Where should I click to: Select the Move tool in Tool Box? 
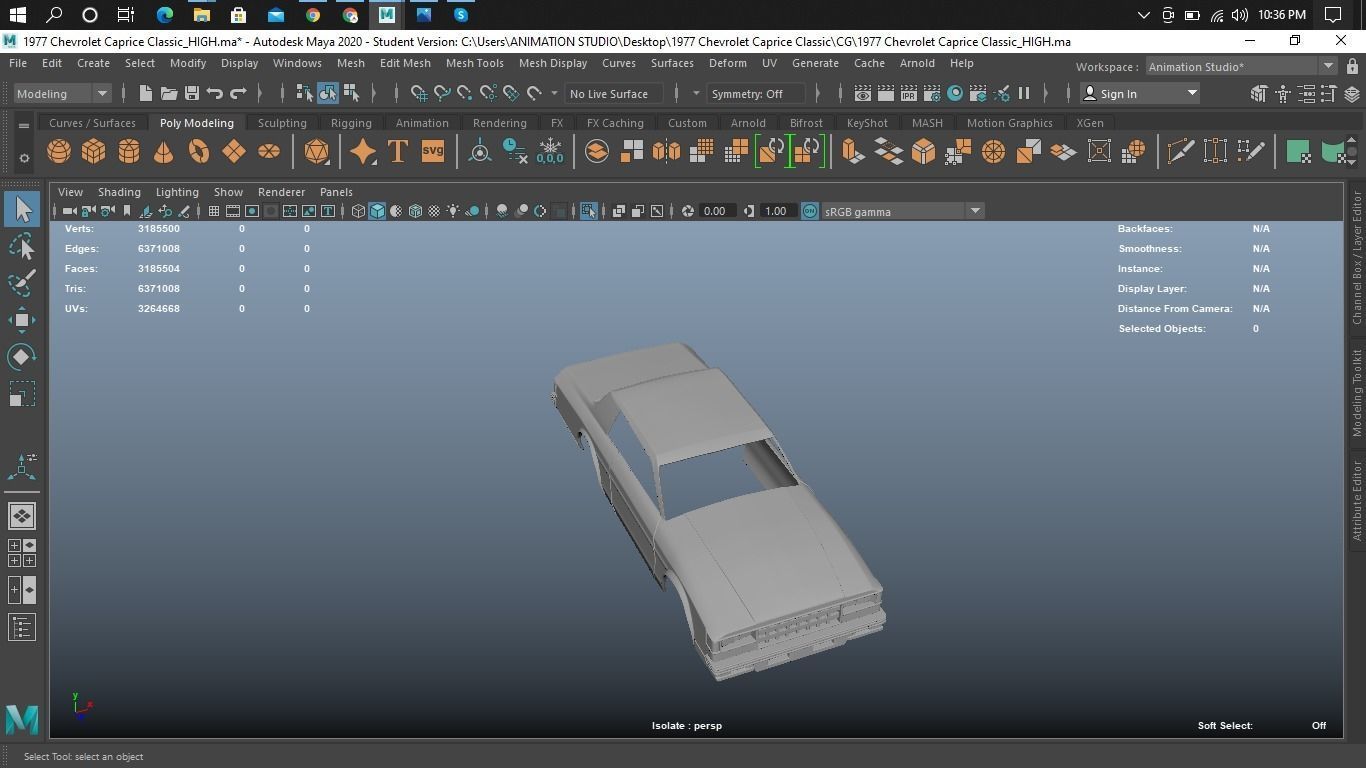(x=21, y=320)
